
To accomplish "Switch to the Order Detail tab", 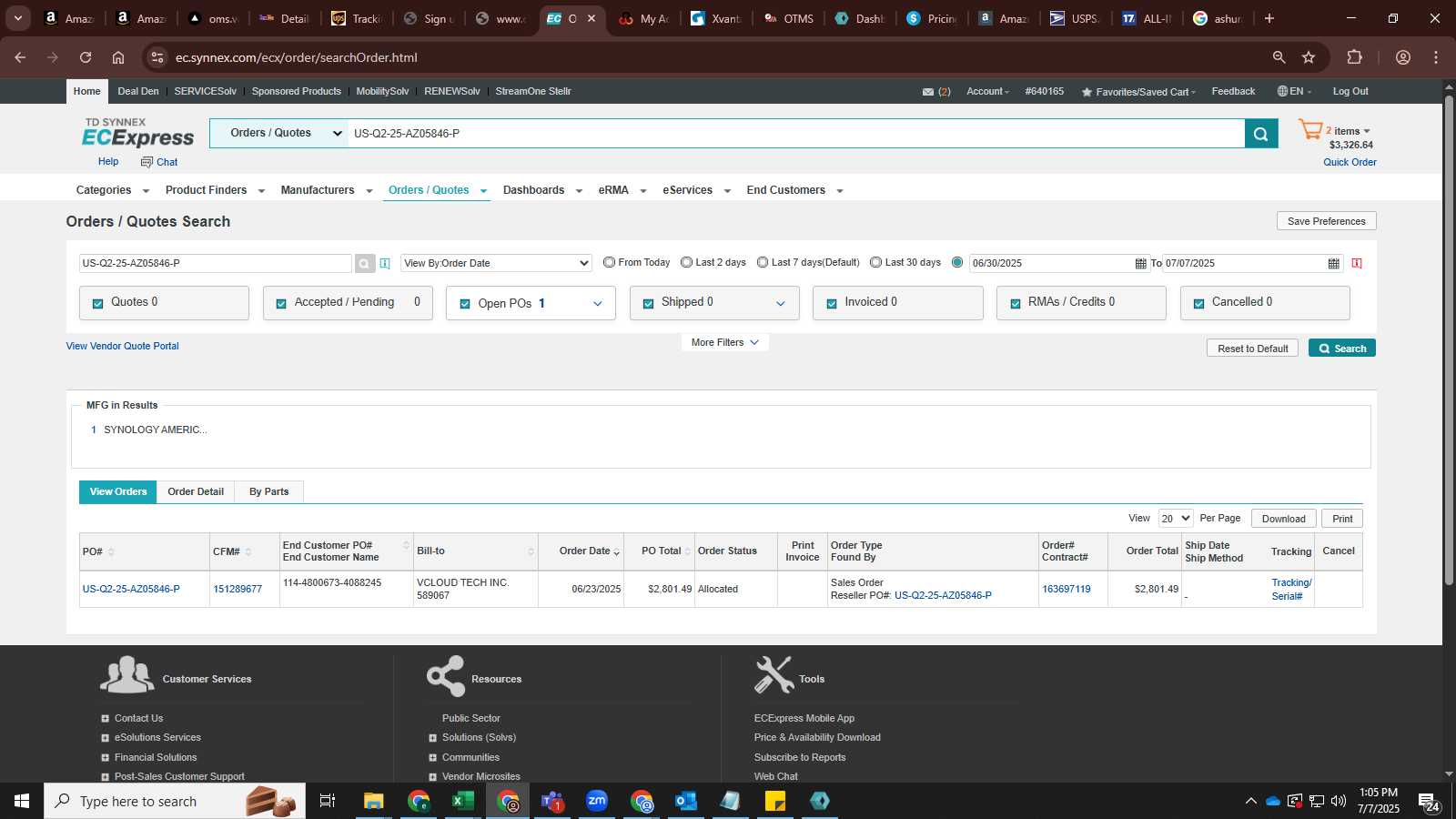I will (x=196, y=491).
